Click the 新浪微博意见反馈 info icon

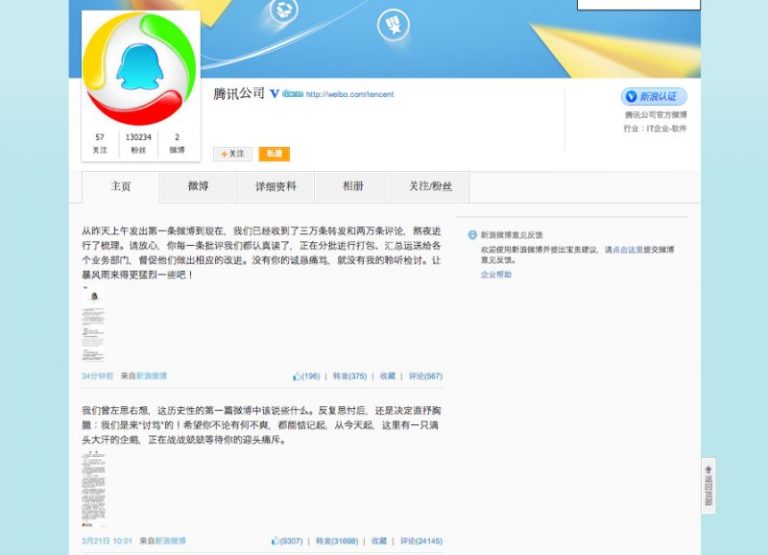(x=473, y=235)
